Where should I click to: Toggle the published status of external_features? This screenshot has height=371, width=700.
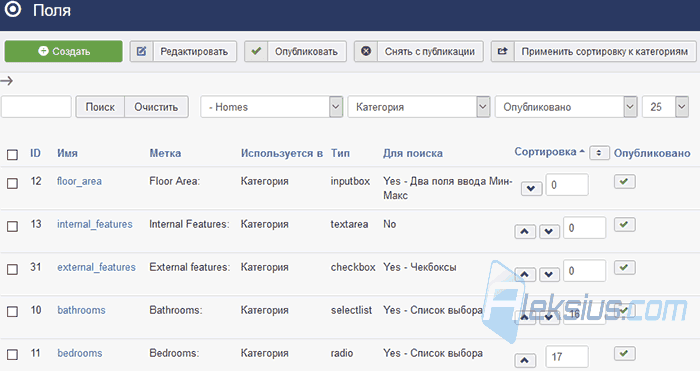coord(625,267)
